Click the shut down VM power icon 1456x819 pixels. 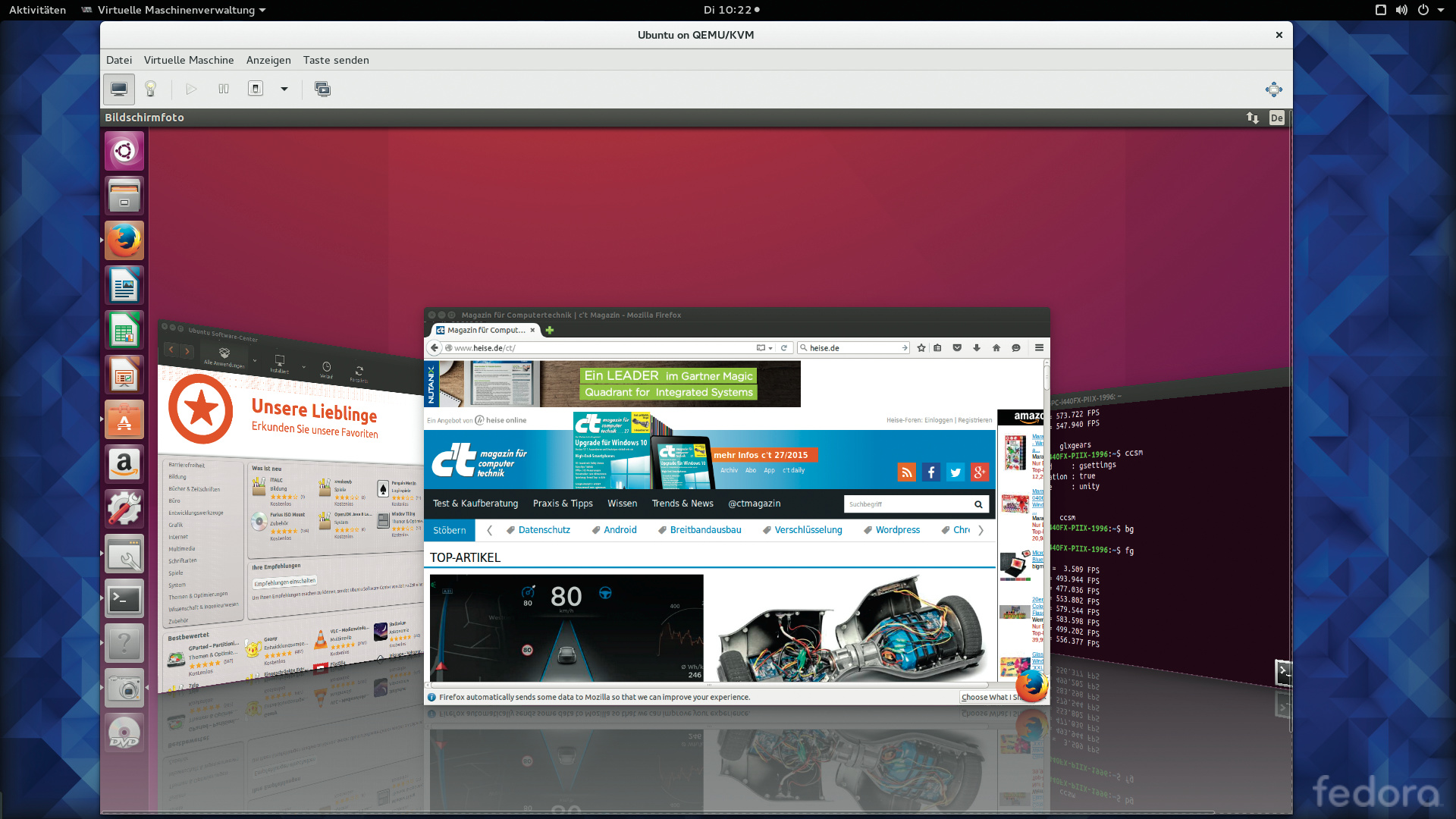point(256,89)
